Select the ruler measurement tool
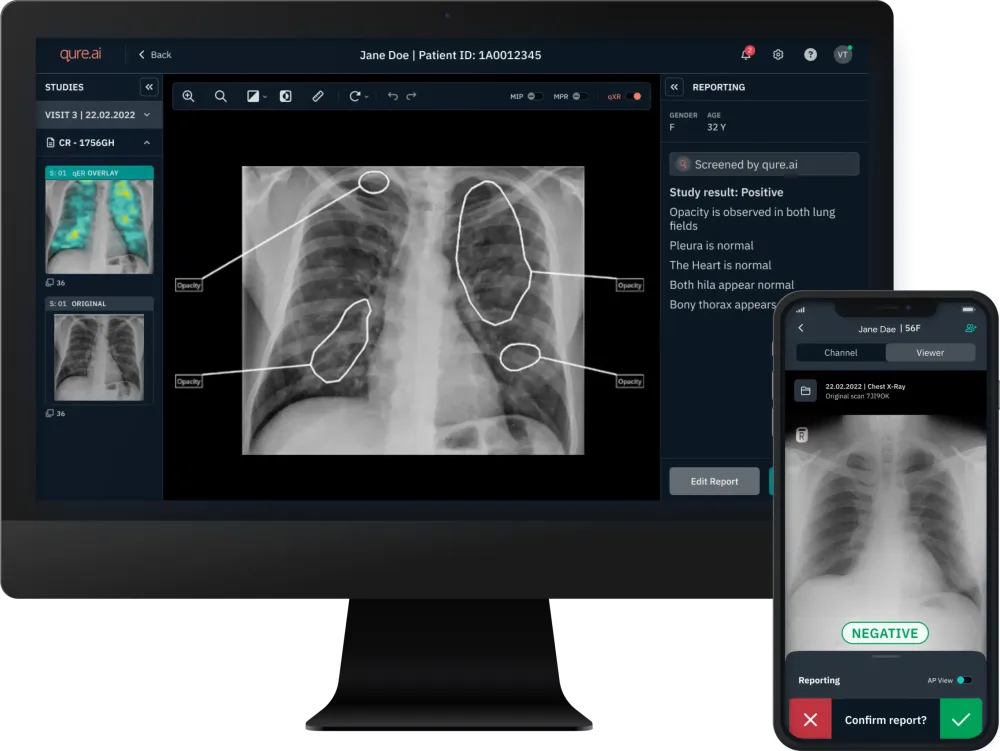Viewport: 1000px width, 751px height. click(318, 97)
